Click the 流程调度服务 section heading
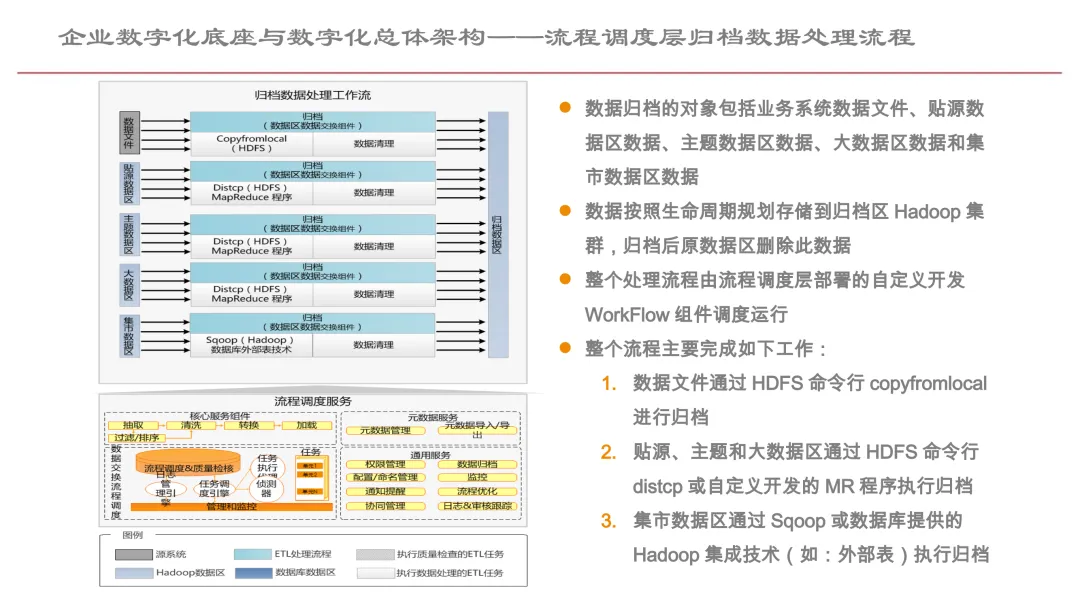This screenshot has height=607, width=1080. (x=313, y=402)
